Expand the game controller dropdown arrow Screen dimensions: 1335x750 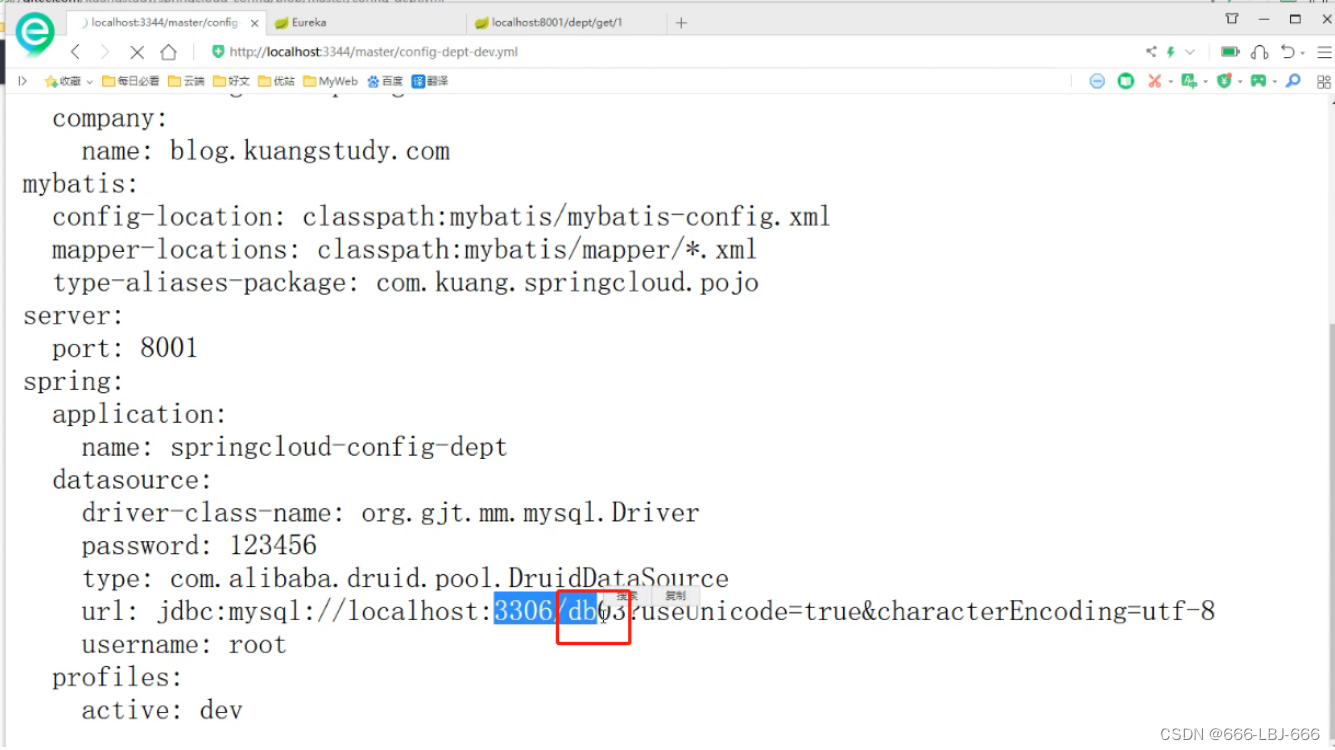(x=1275, y=82)
